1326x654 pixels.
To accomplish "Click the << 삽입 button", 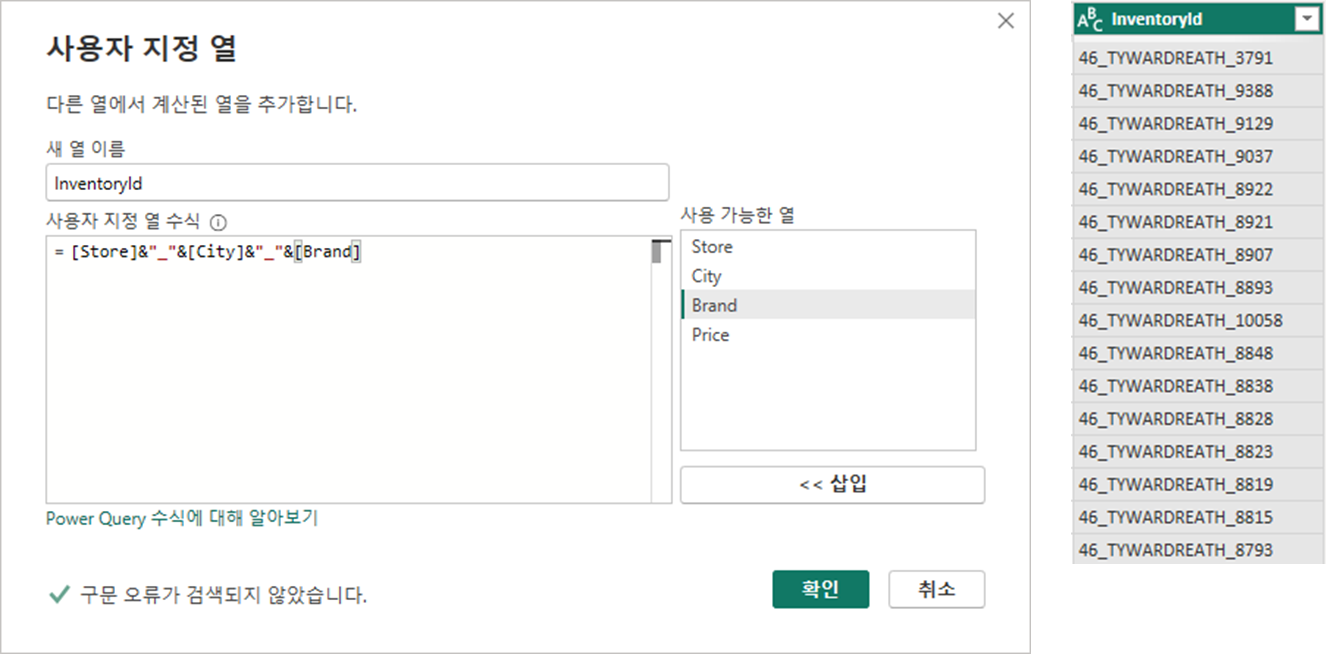I will pyautogui.click(x=832, y=485).
